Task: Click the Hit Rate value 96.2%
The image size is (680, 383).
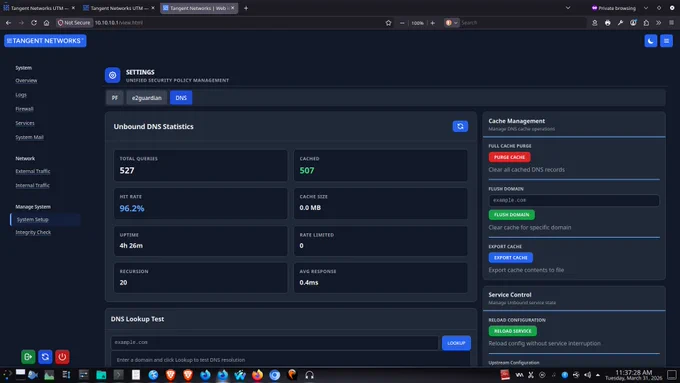Action: tap(132, 208)
